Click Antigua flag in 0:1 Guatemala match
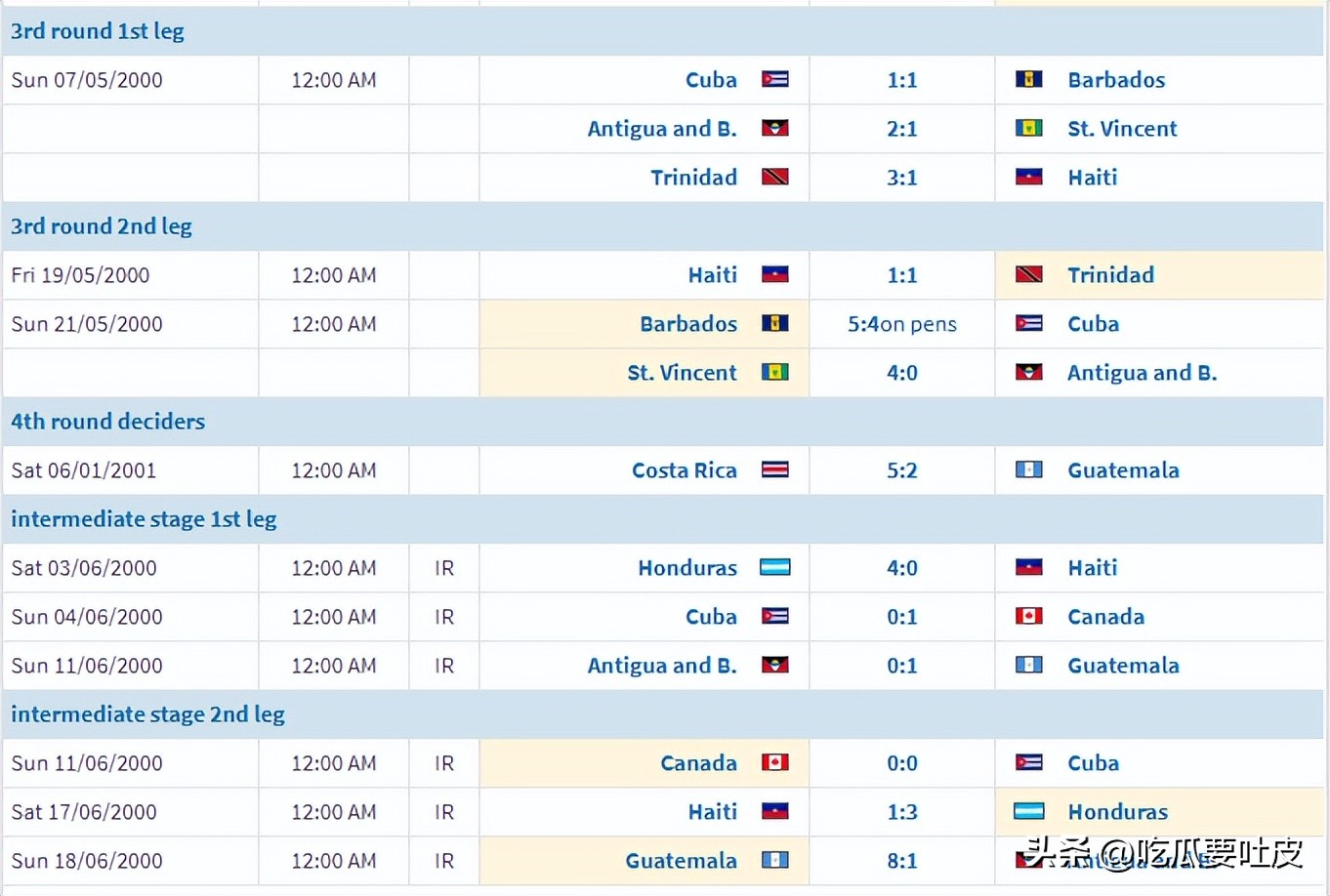This screenshot has width=1330, height=896. 775,665
